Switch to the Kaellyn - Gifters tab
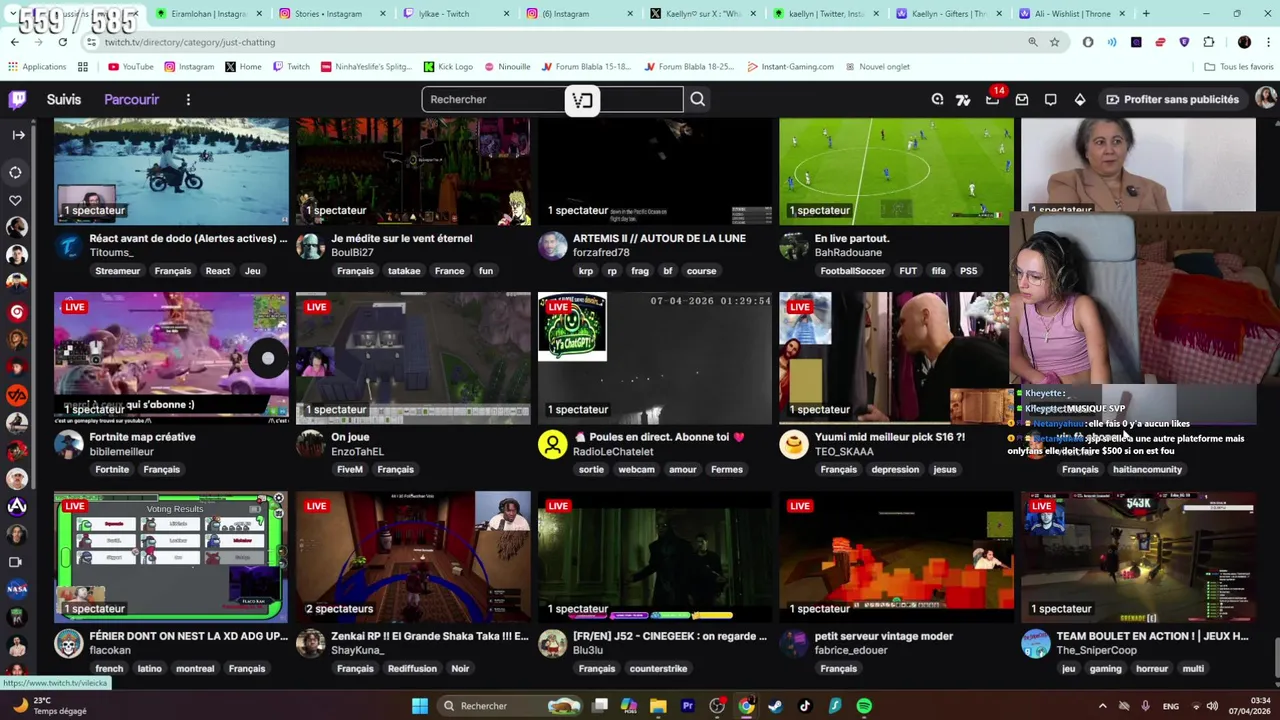 click(x=948, y=13)
